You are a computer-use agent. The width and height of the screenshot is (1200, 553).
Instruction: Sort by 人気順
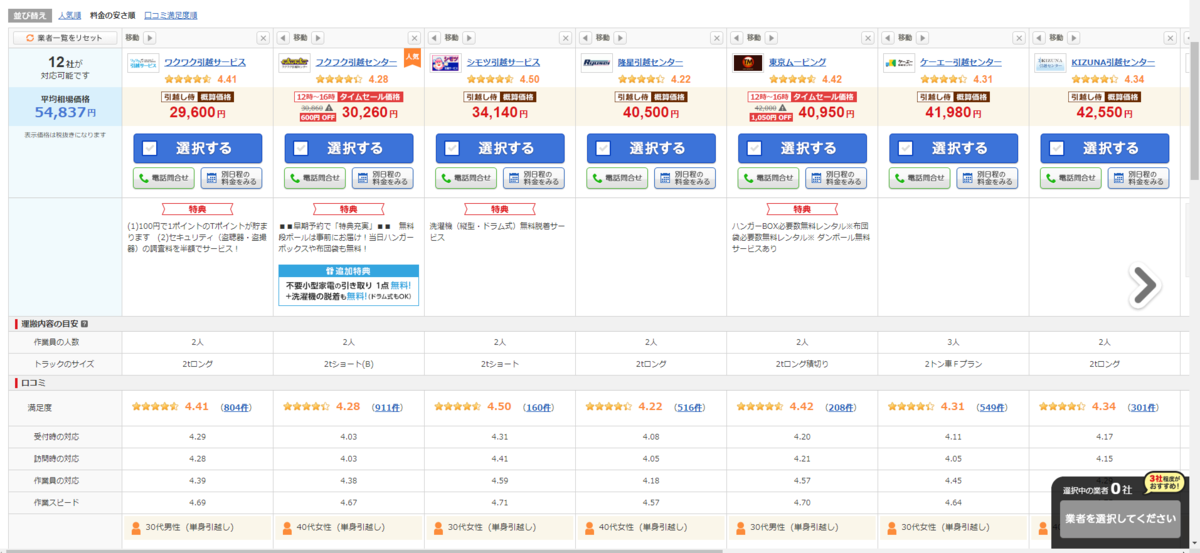click(x=70, y=16)
